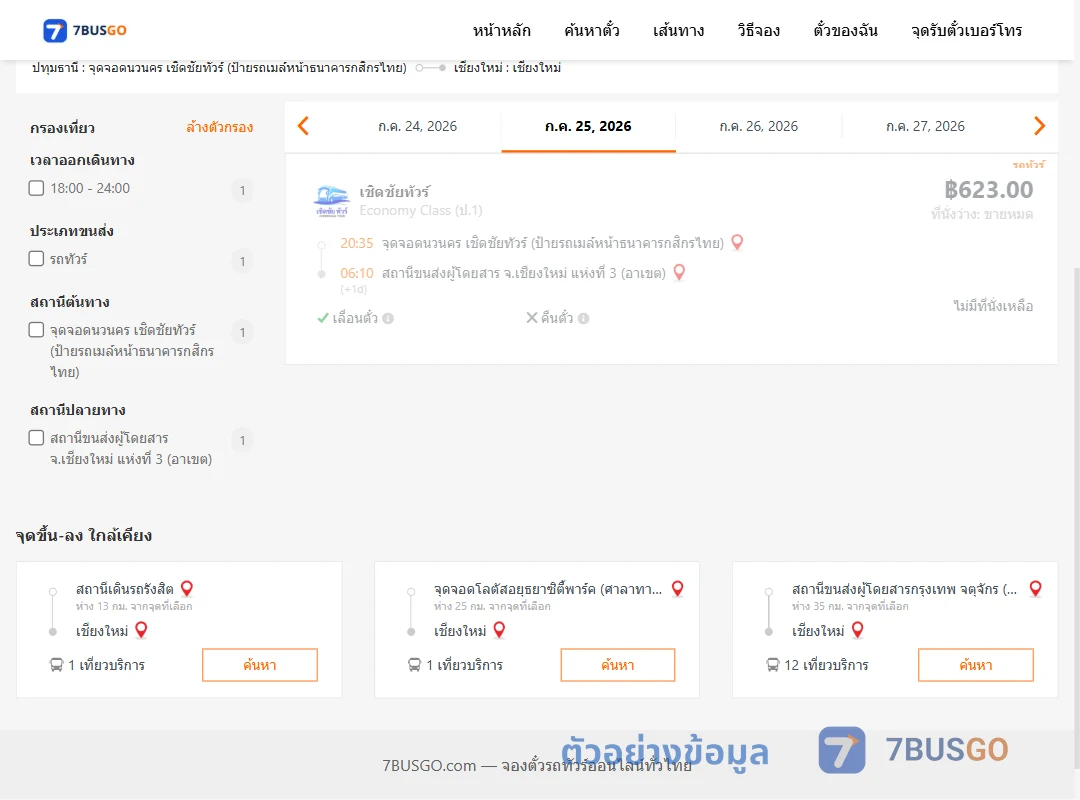
Task: Click Economy Class (ป.1) label
Action: tap(421, 210)
